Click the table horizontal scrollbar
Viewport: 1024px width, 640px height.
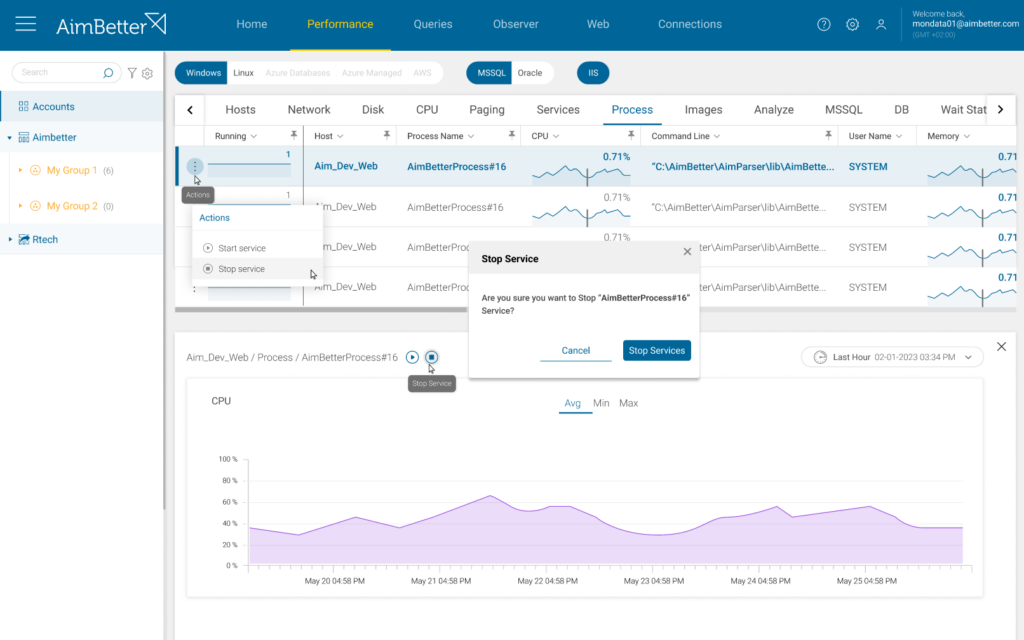pyautogui.click(x=321, y=310)
